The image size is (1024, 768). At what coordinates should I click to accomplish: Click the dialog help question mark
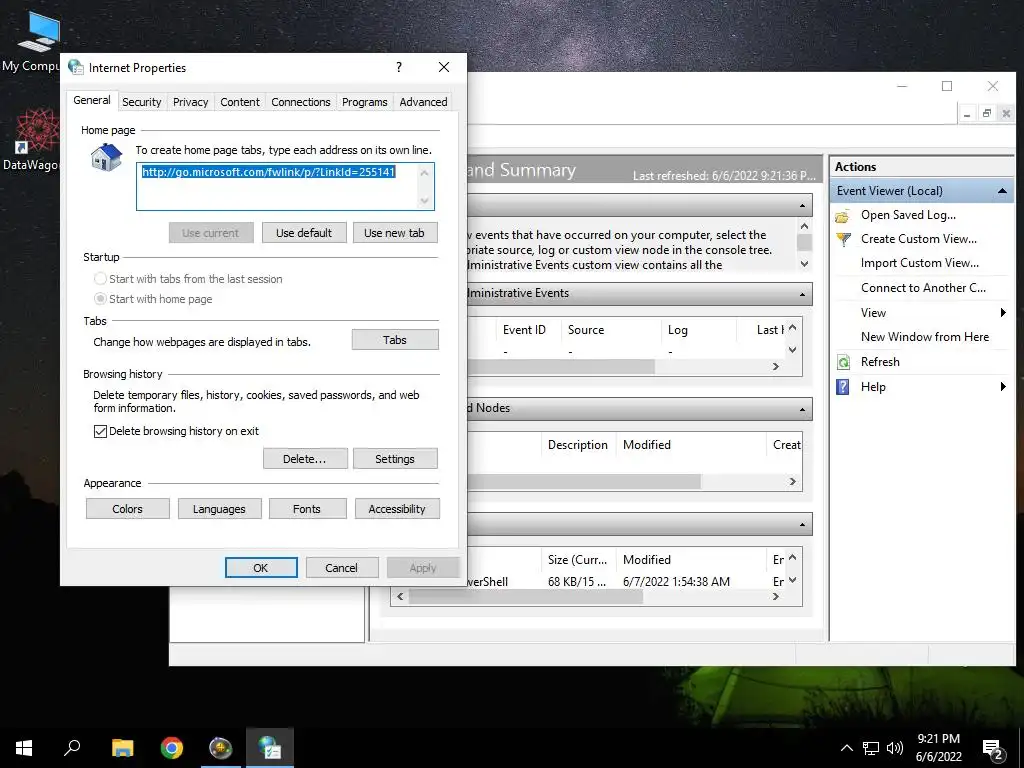coord(399,67)
